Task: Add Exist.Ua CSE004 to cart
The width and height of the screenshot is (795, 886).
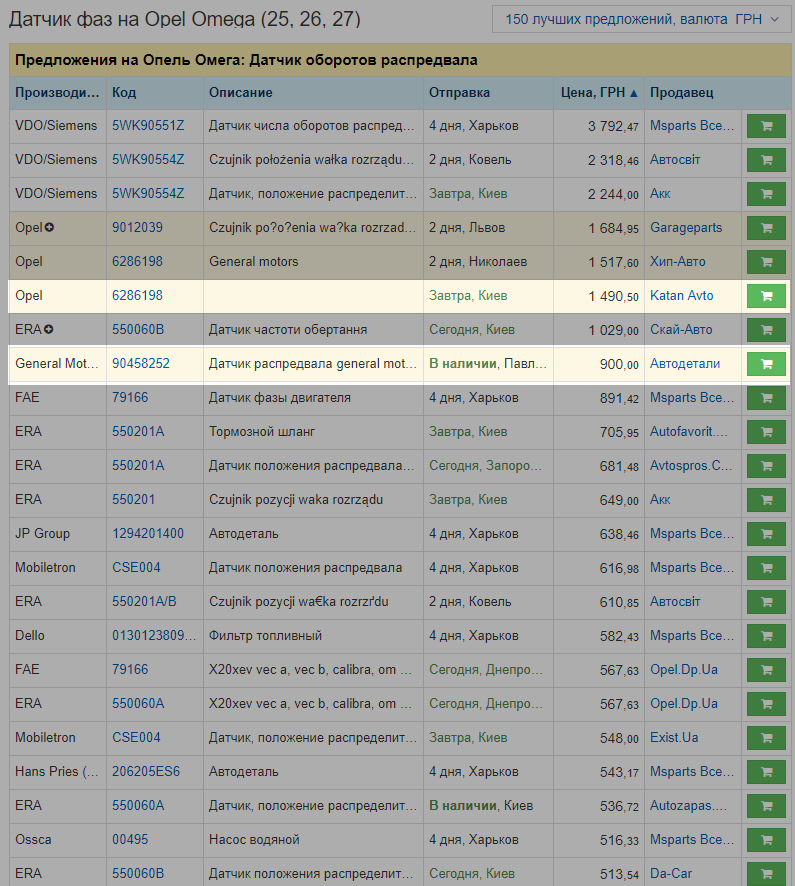Action: coord(766,738)
